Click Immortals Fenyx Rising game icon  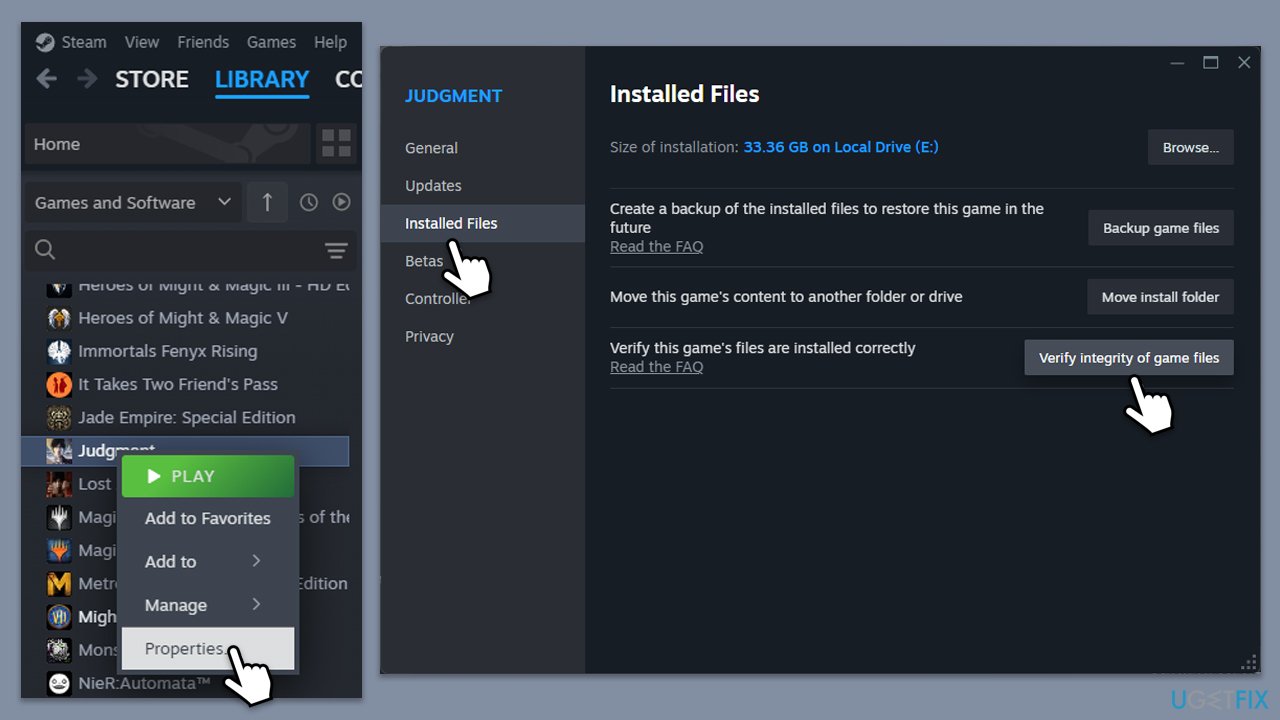59,351
